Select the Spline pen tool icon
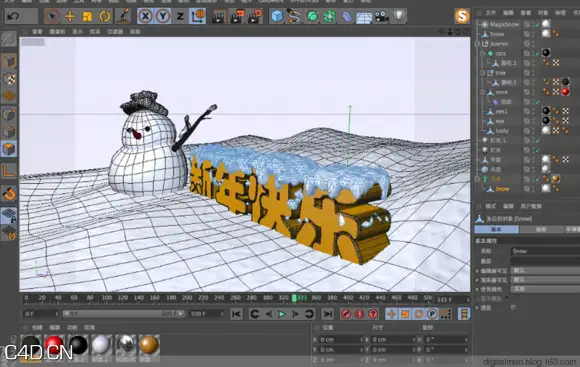The image size is (580, 367). (x=294, y=16)
